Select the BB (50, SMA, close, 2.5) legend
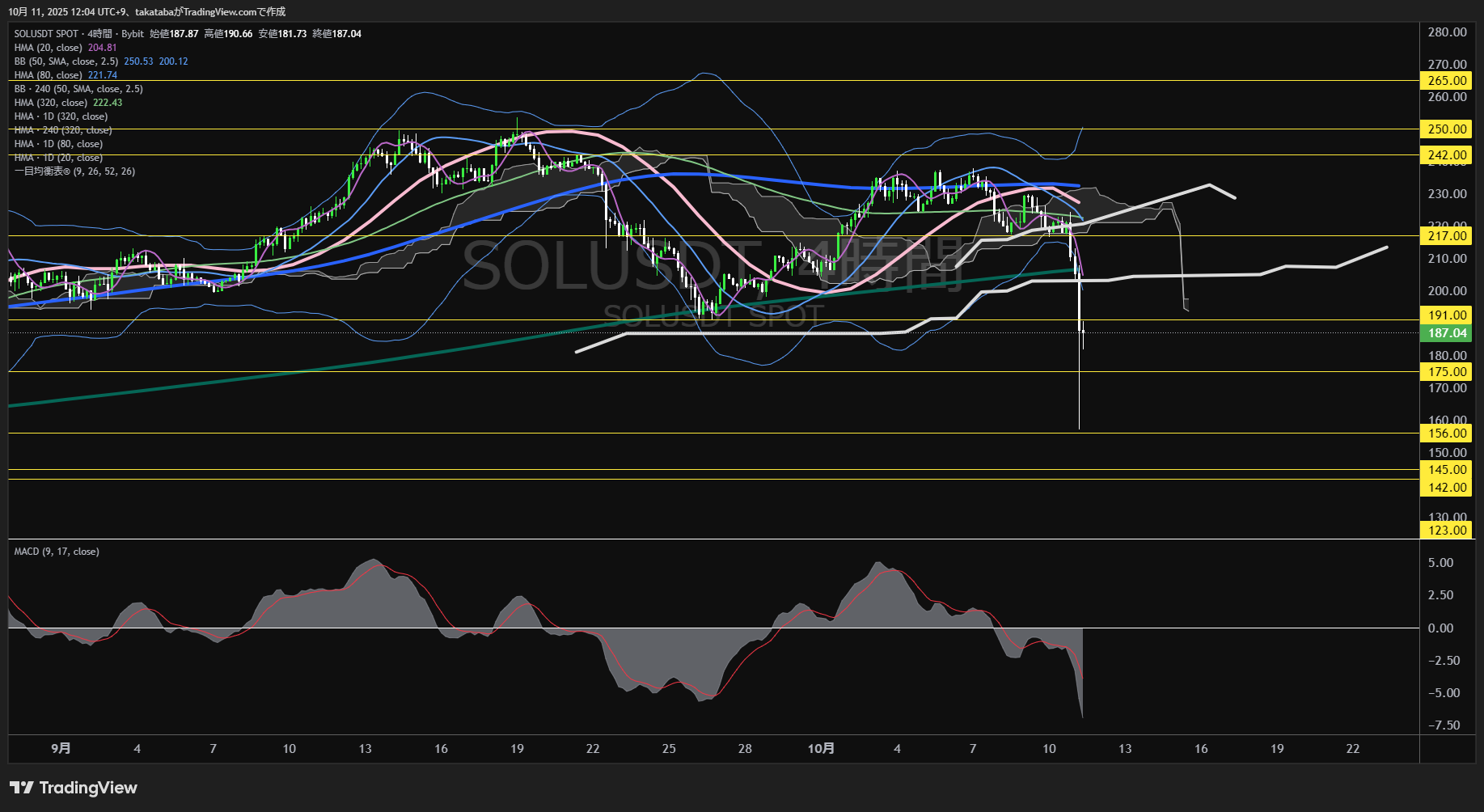 (x=66, y=61)
